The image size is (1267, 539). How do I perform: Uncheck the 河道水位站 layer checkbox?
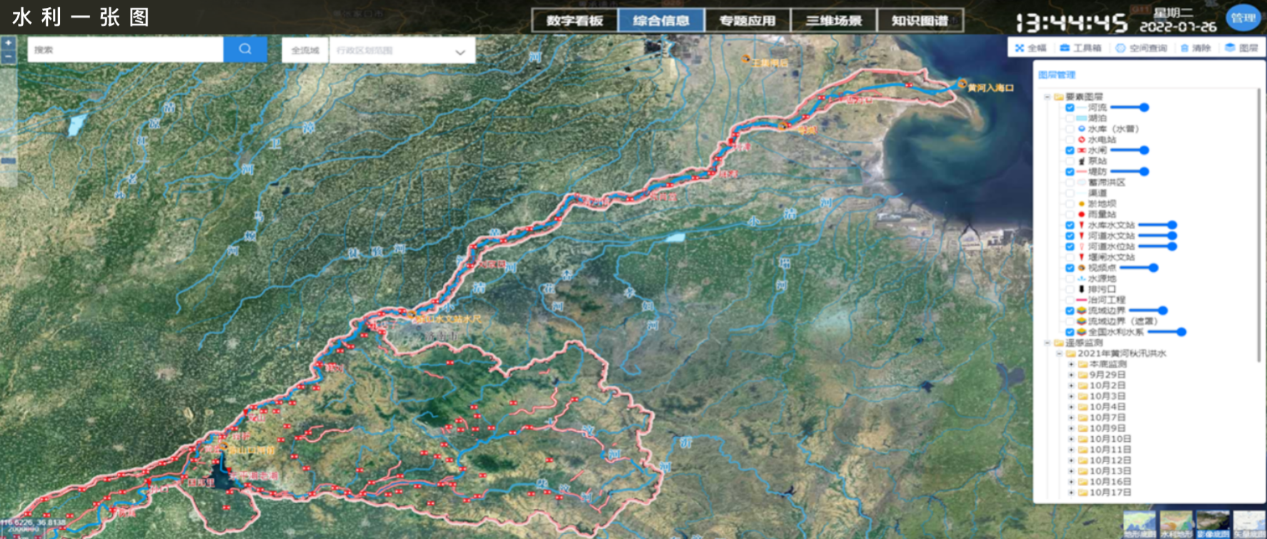(1070, 246)
